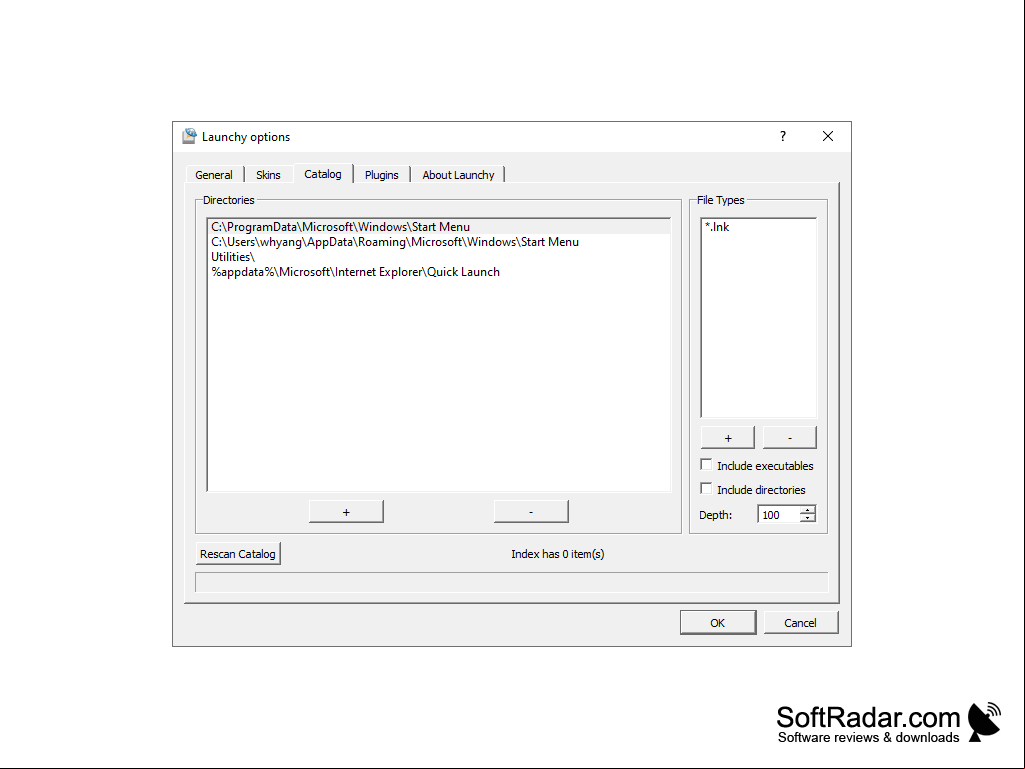Open the Skins tab
The width and height of the screenshot is (1025, 769).
click(x=268, y=175)
